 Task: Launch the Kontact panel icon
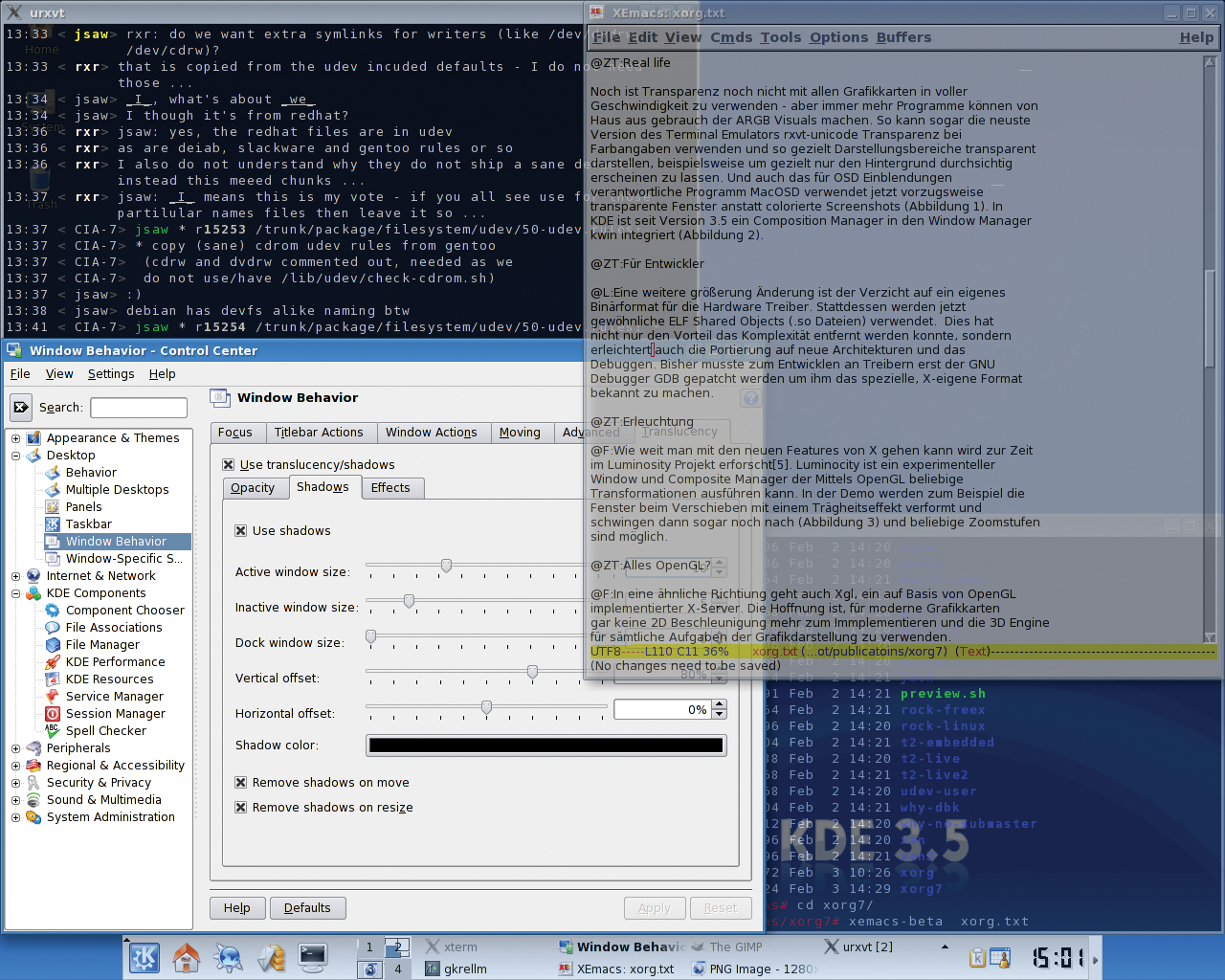point(271,957)
